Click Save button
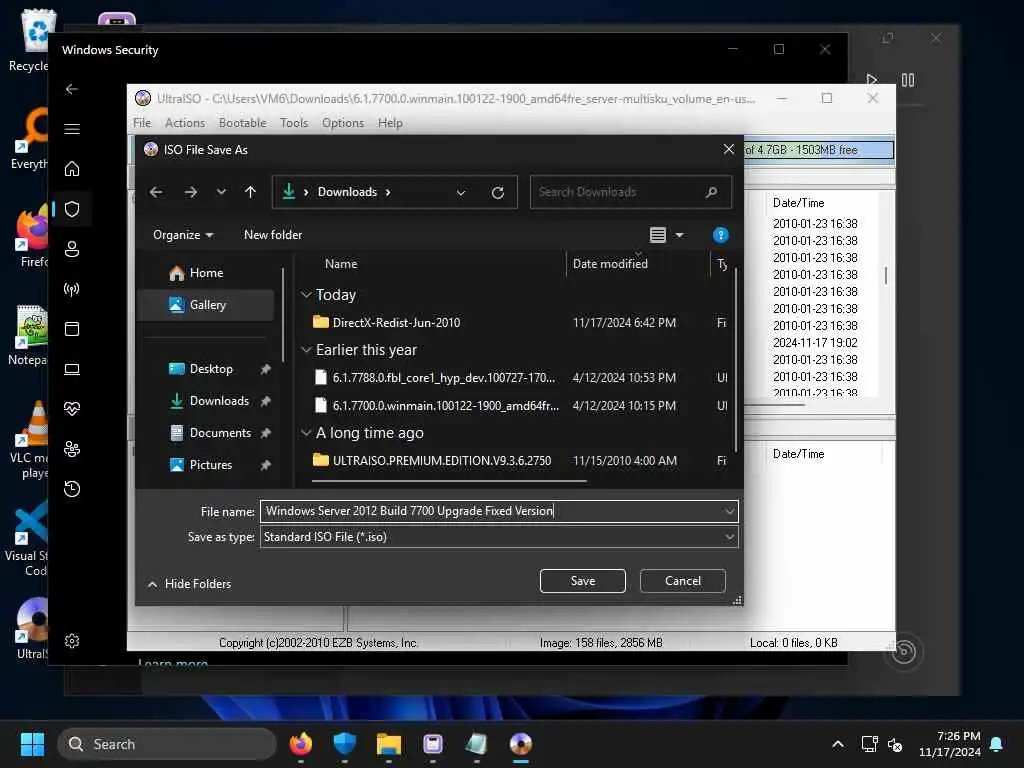 tap(583, 581)
